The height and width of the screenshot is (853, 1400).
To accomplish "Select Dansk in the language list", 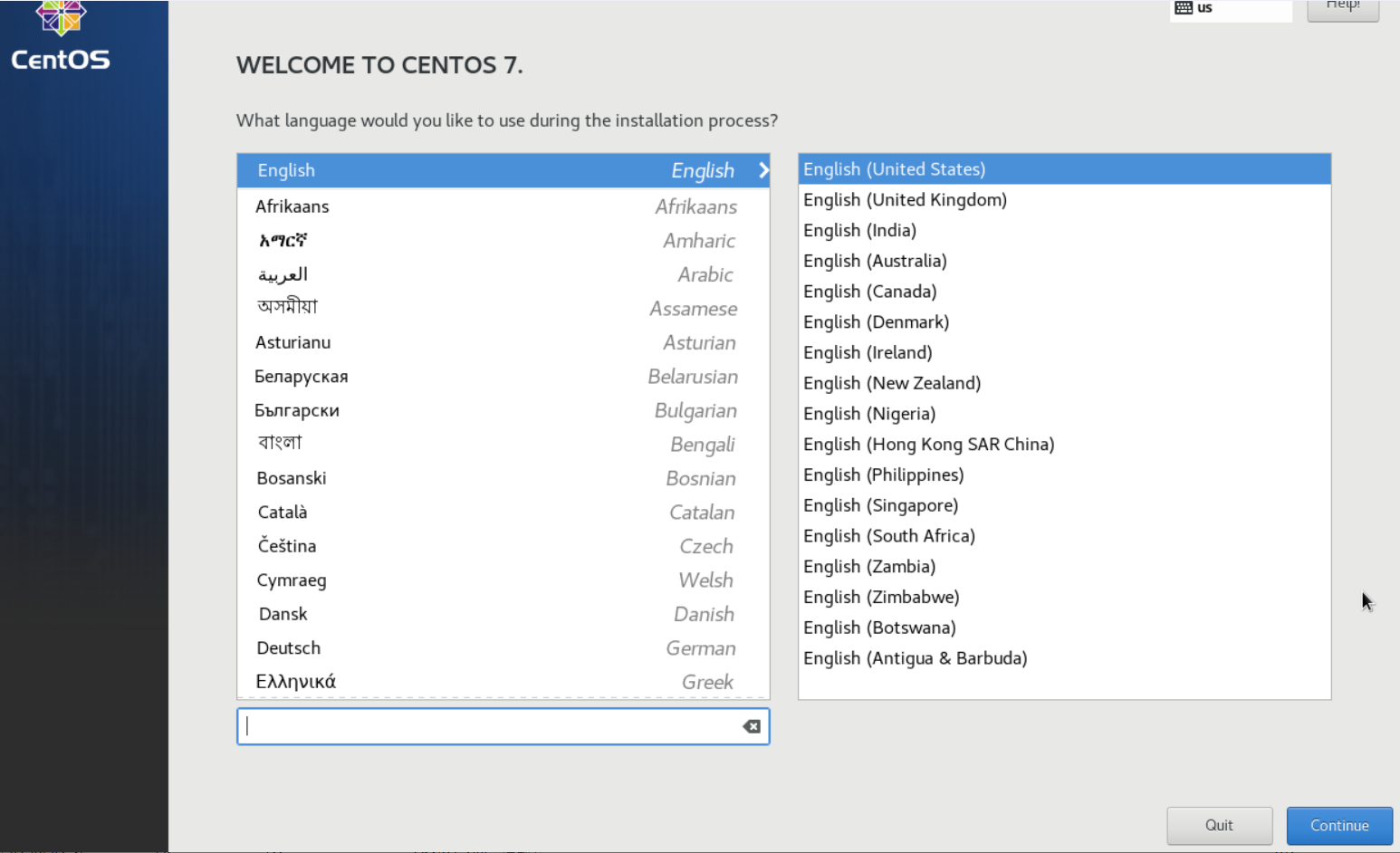I will pos(503,614).
